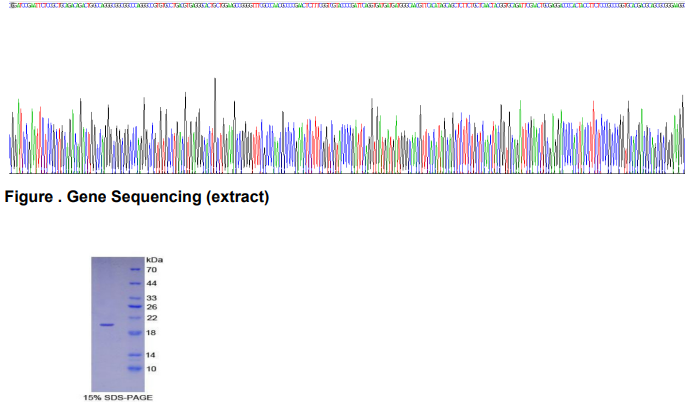Click the 'Figure . Gene Sequencing (extract)' caption
The image size is (688, 402).
point(136,197)
